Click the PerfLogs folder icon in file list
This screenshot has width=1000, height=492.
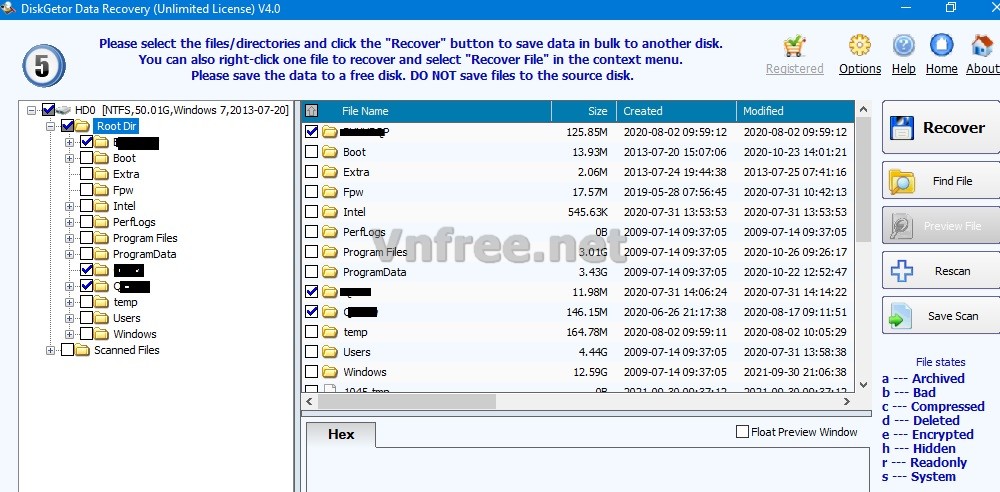pyautogui.click(x=330, y=232)
